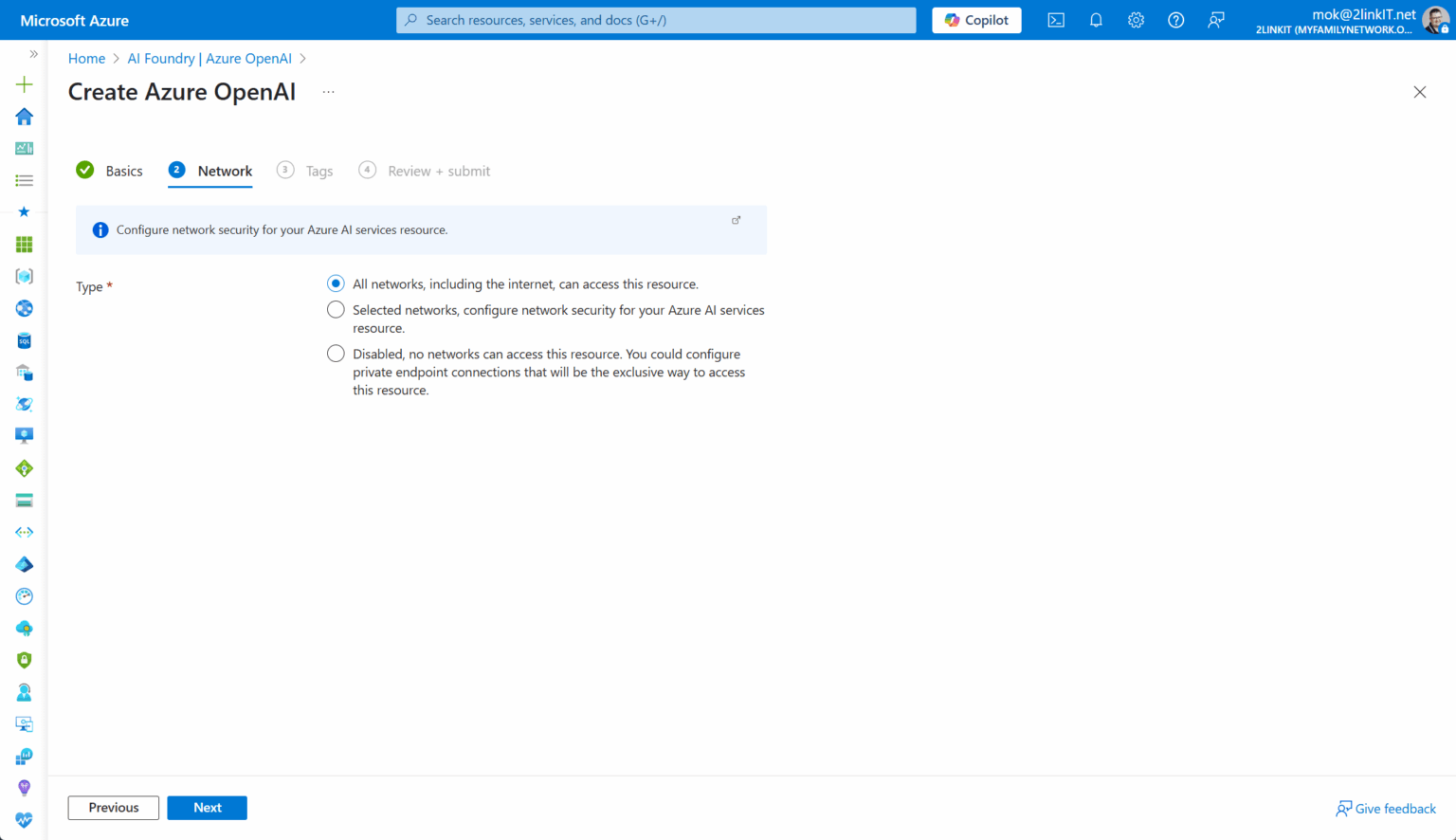Select the All networks access option

pyautogui.click(x=336, y=283)
